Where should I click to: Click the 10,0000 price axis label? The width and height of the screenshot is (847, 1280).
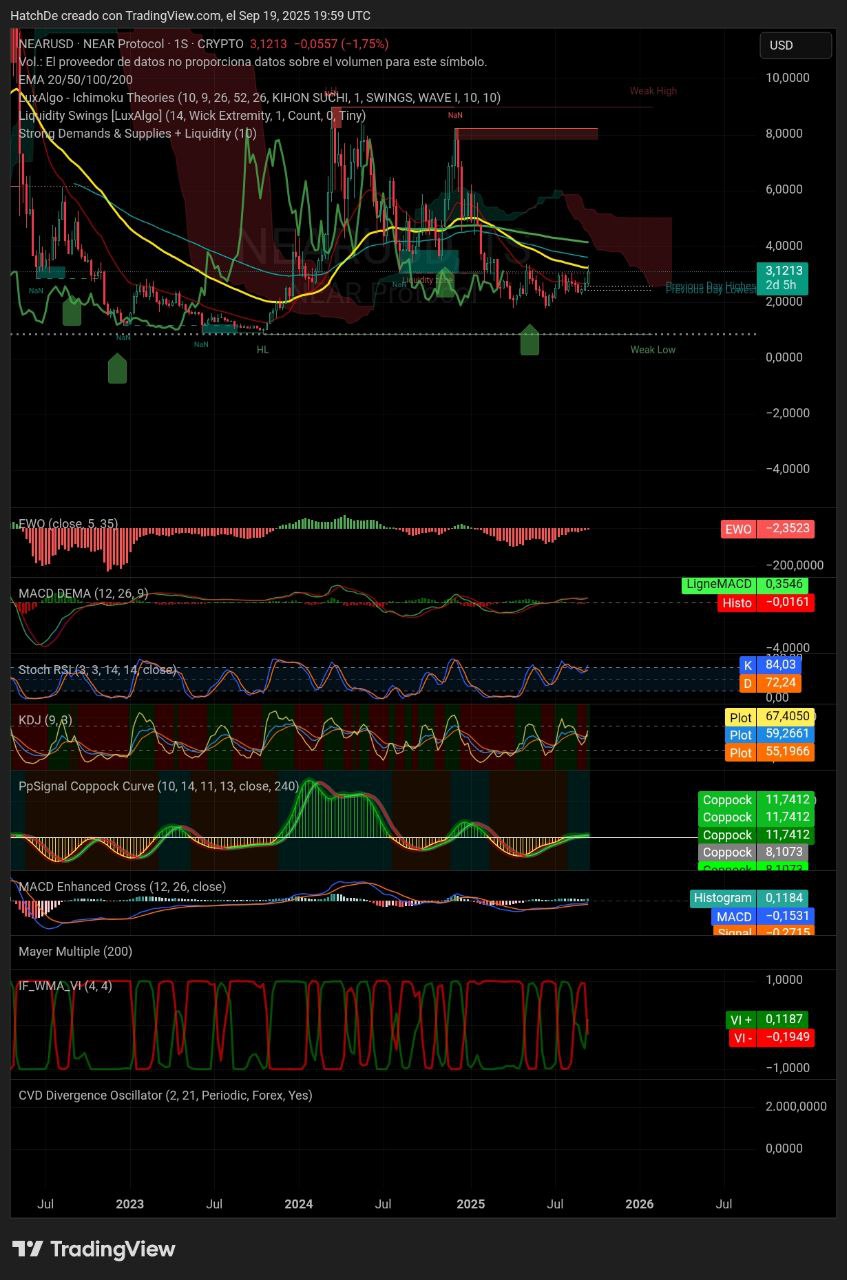tap(790, 78)
